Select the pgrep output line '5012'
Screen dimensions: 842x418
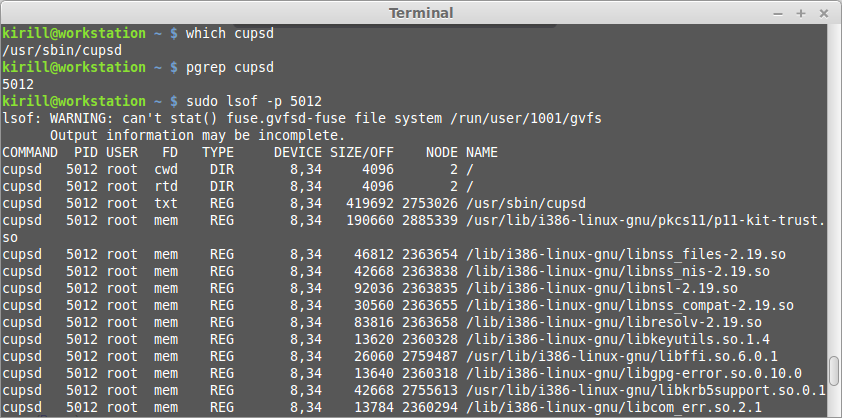point(18,84)
